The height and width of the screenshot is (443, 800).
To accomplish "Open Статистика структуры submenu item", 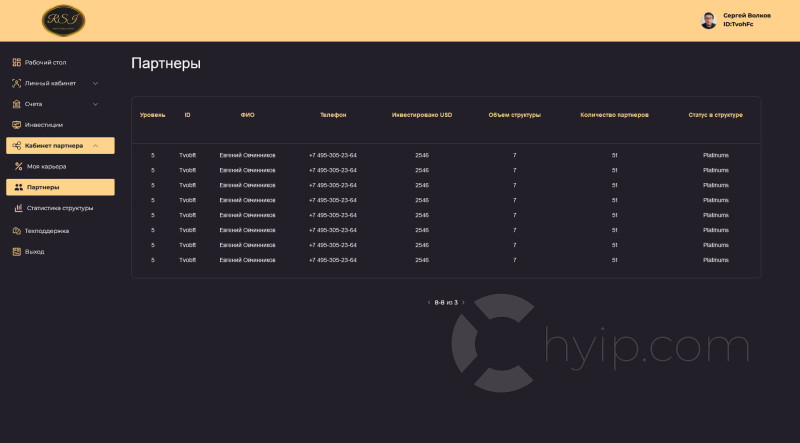I will point(60,208).
